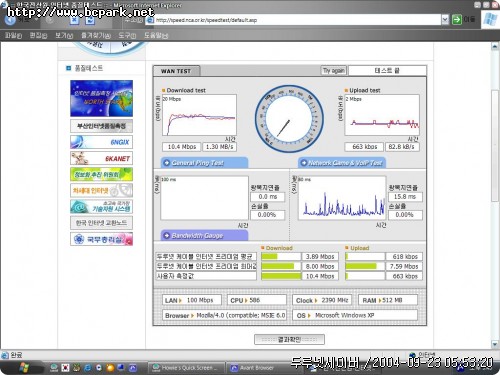
Task: Click the General Ping Test plus icon
Action: [167, 163]
